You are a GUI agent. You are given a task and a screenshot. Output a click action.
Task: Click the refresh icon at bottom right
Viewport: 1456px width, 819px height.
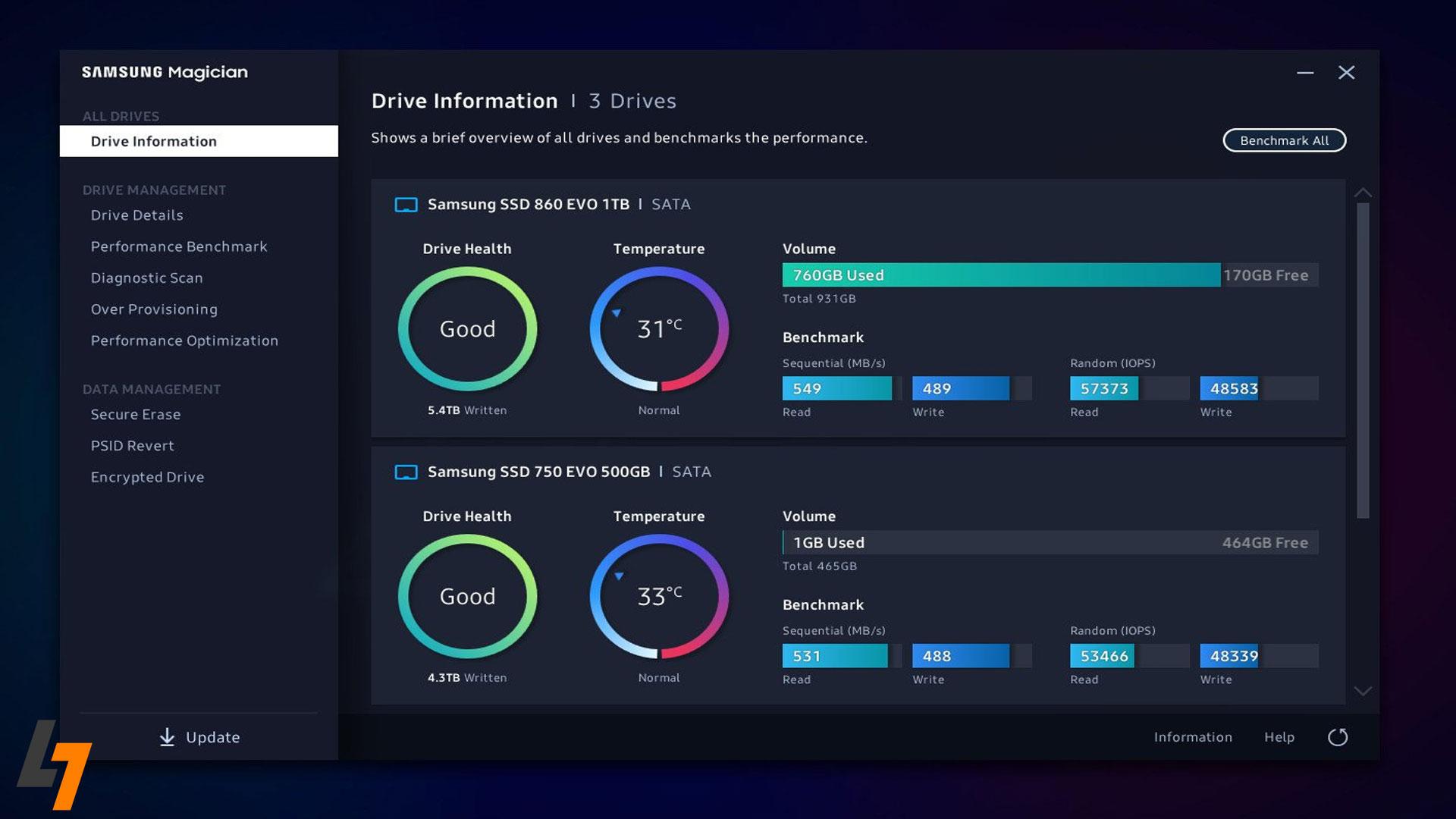point(1338,737)
